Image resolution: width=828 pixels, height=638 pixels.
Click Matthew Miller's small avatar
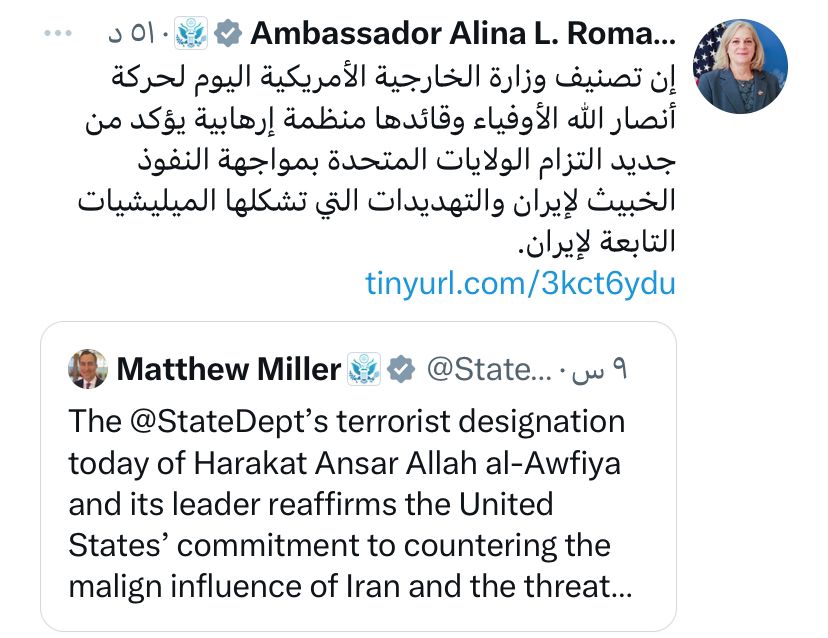coord(88,370)
